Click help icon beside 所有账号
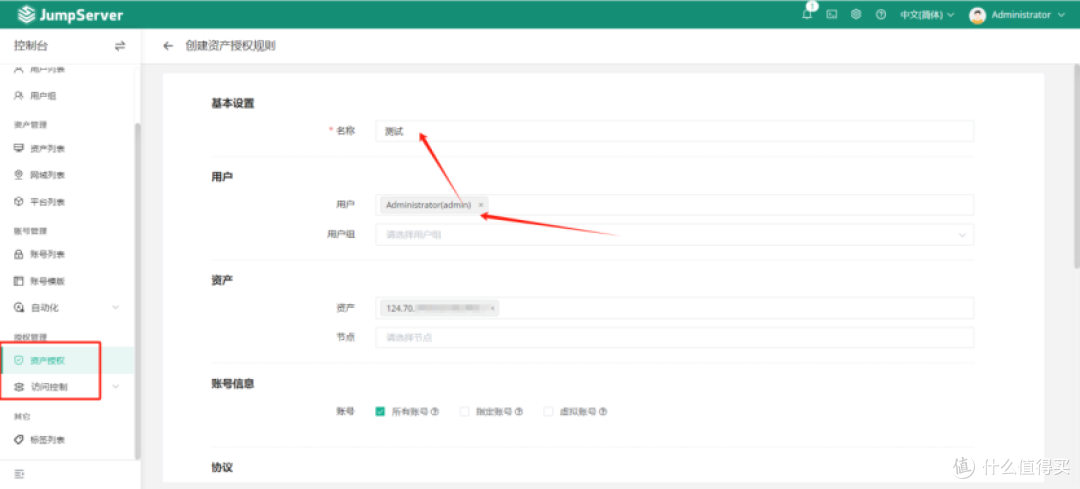This screenshot has width=1080, height=489. (435, 412)
